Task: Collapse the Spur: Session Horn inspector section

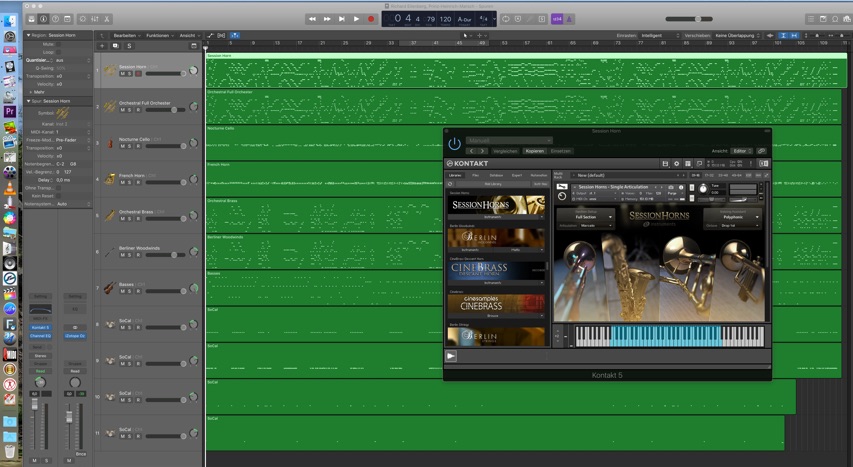Action: pos(28,101)
